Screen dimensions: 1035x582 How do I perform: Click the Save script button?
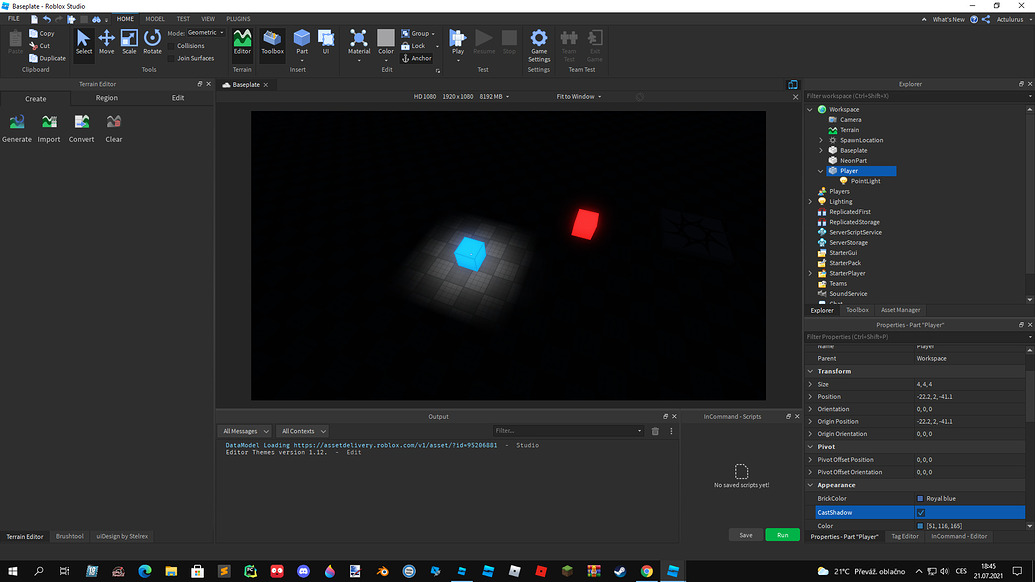point(745,535)
